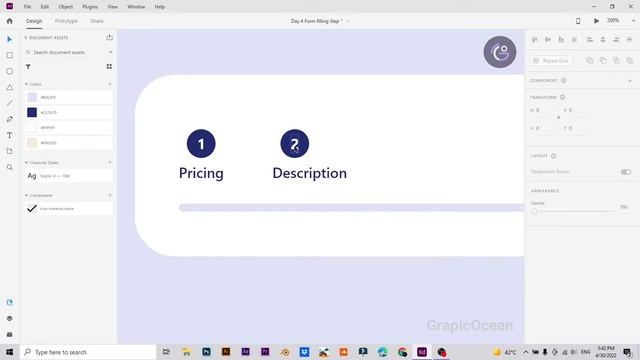Click the align right icon
The image size is (640, 360).
[x=616, y=39]
